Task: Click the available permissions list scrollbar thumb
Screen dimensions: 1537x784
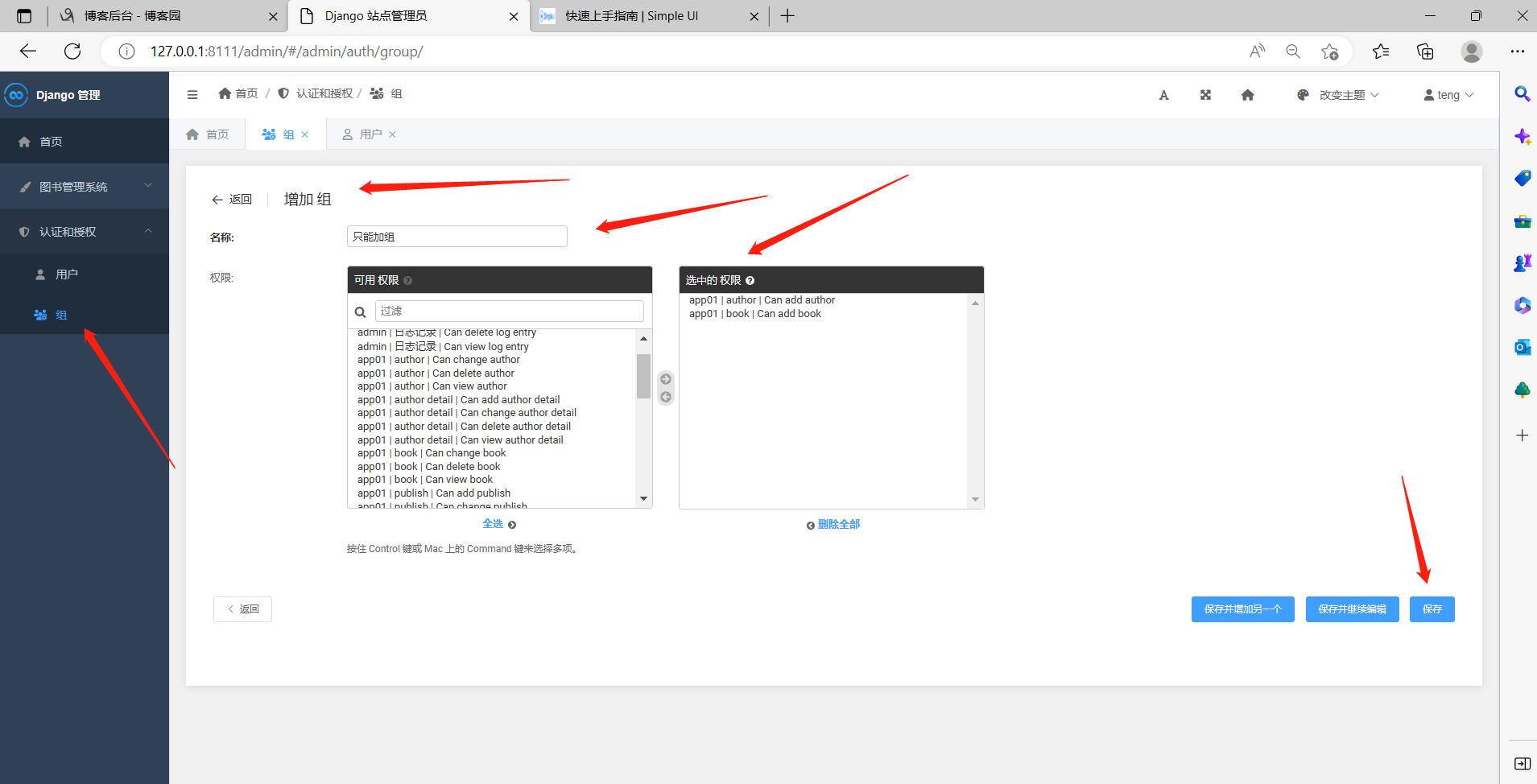Action: [643, 376]
